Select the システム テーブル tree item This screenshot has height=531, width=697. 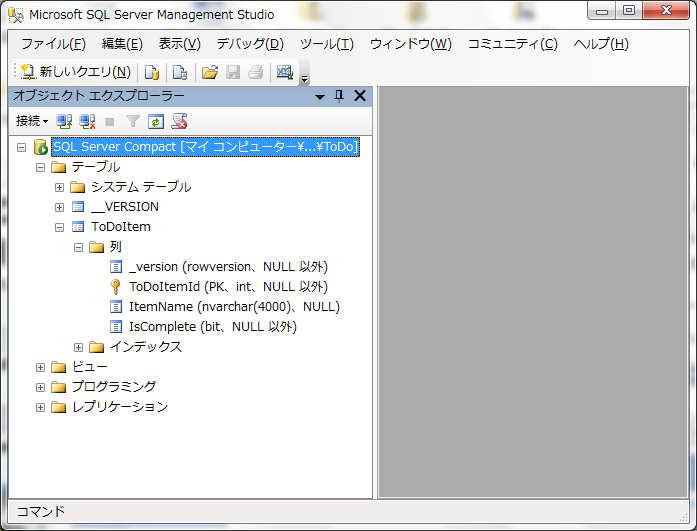click(141, 187)
